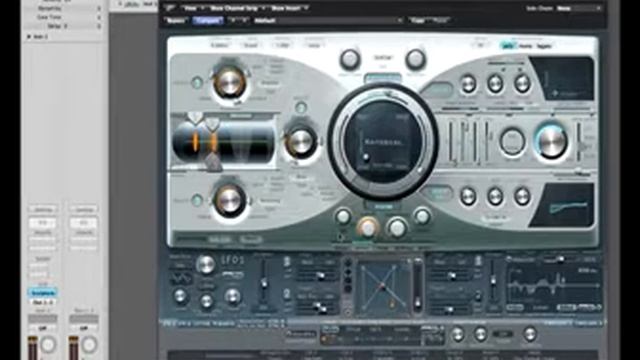The image size is (640, 360).
Task: Click Object 3 Strength knob
Action: tap(229, 200)
